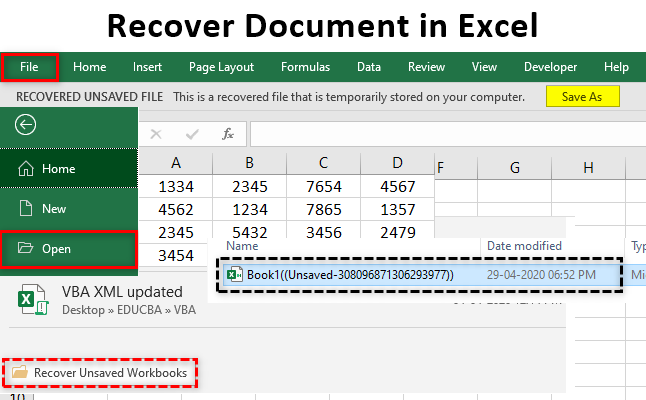The image size is (646, 400).
Task: Click cell containing 4567
Action: click(x=397, y=187)
